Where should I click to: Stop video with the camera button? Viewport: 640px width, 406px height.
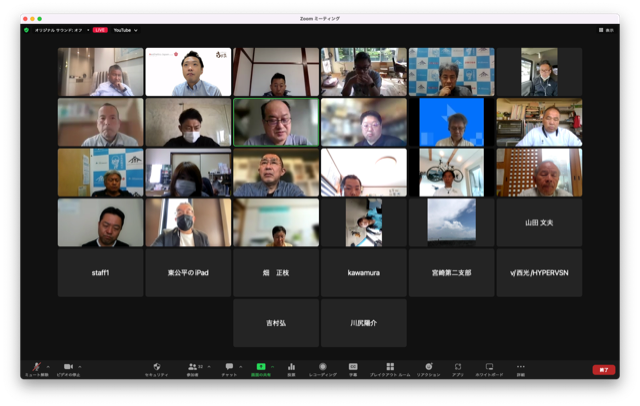point(69,367)
